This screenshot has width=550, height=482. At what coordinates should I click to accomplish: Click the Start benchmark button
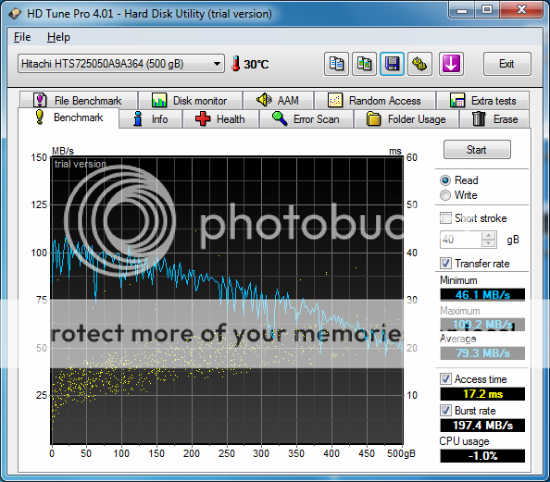pyautogui.click(x=477, y=150)
